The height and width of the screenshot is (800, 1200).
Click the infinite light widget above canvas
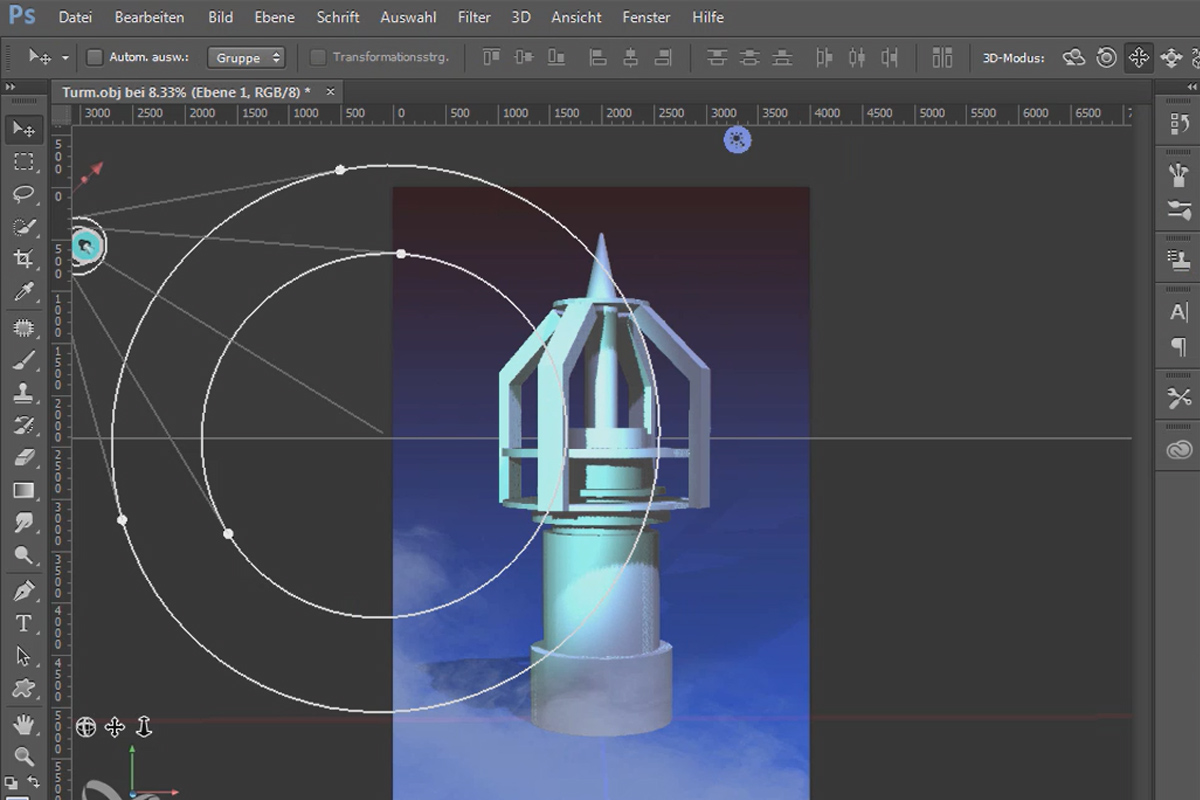click(x=737, y=141)
